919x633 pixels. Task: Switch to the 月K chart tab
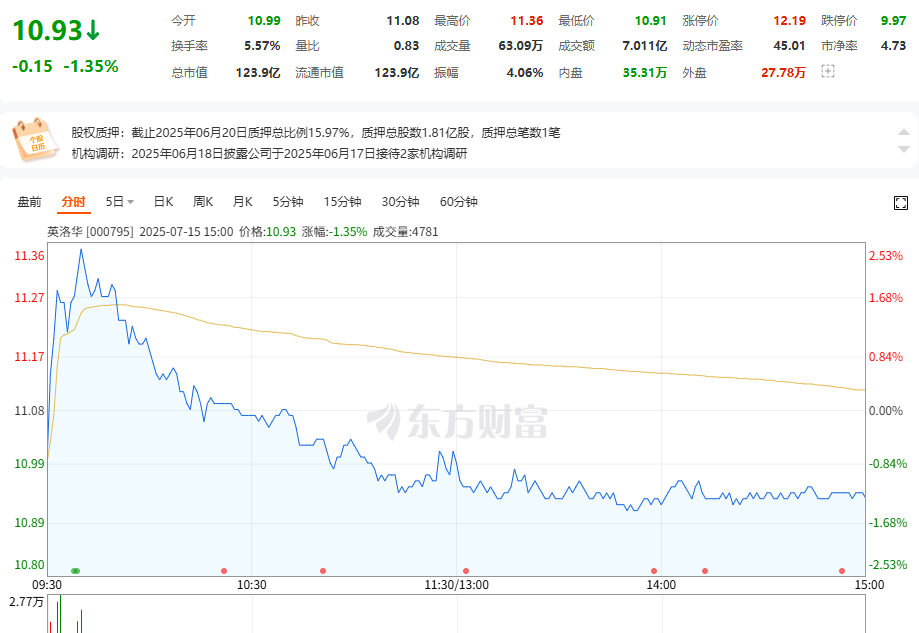point(243,202)
